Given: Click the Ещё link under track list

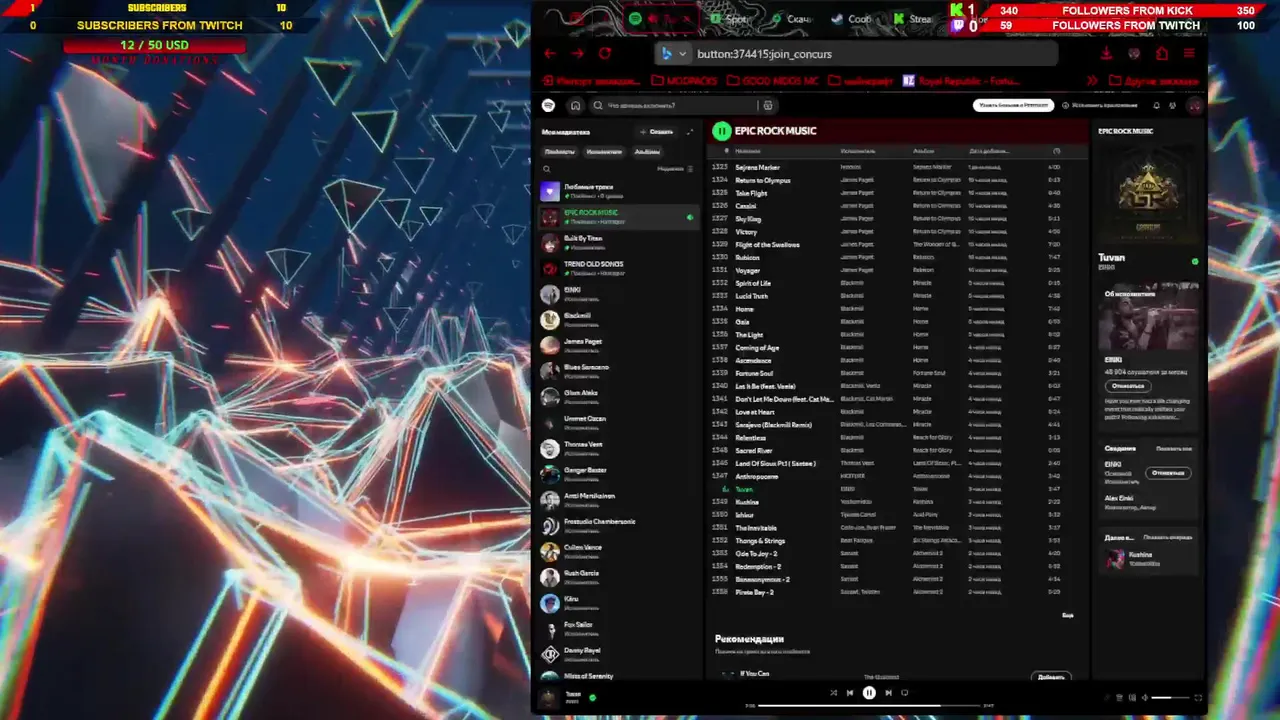Looking at the screenshot, I should pos(1067,616).
